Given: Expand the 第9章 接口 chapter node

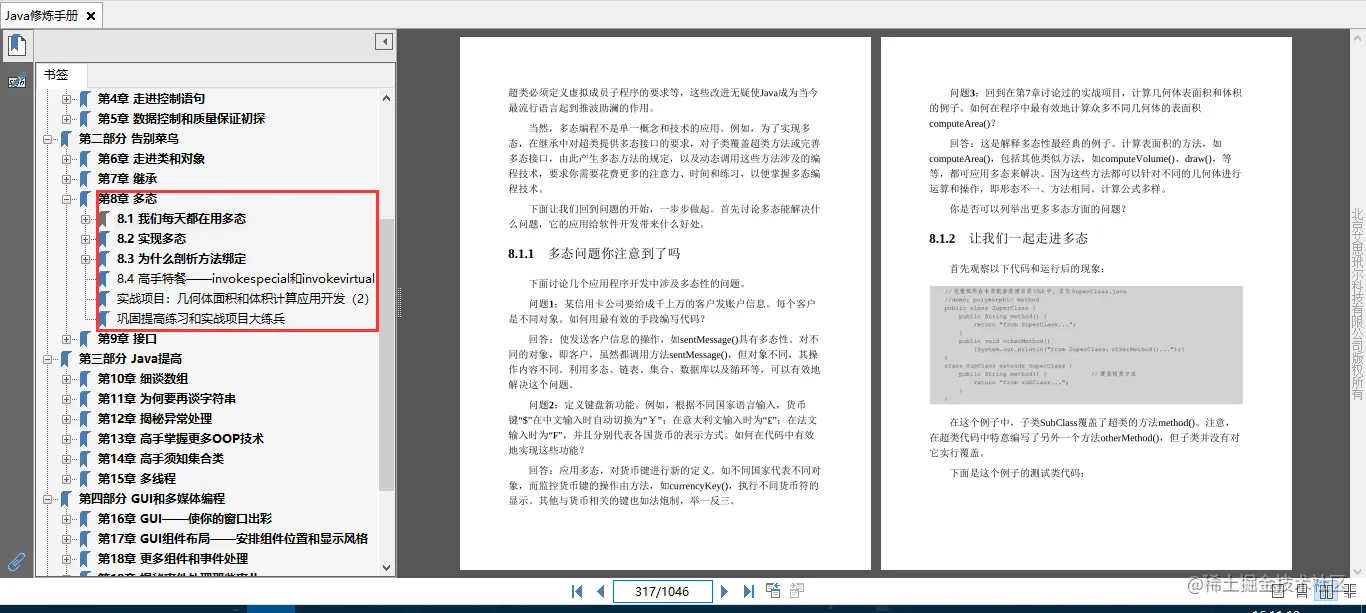Looking at the screenshot, I should pos(67,338).
